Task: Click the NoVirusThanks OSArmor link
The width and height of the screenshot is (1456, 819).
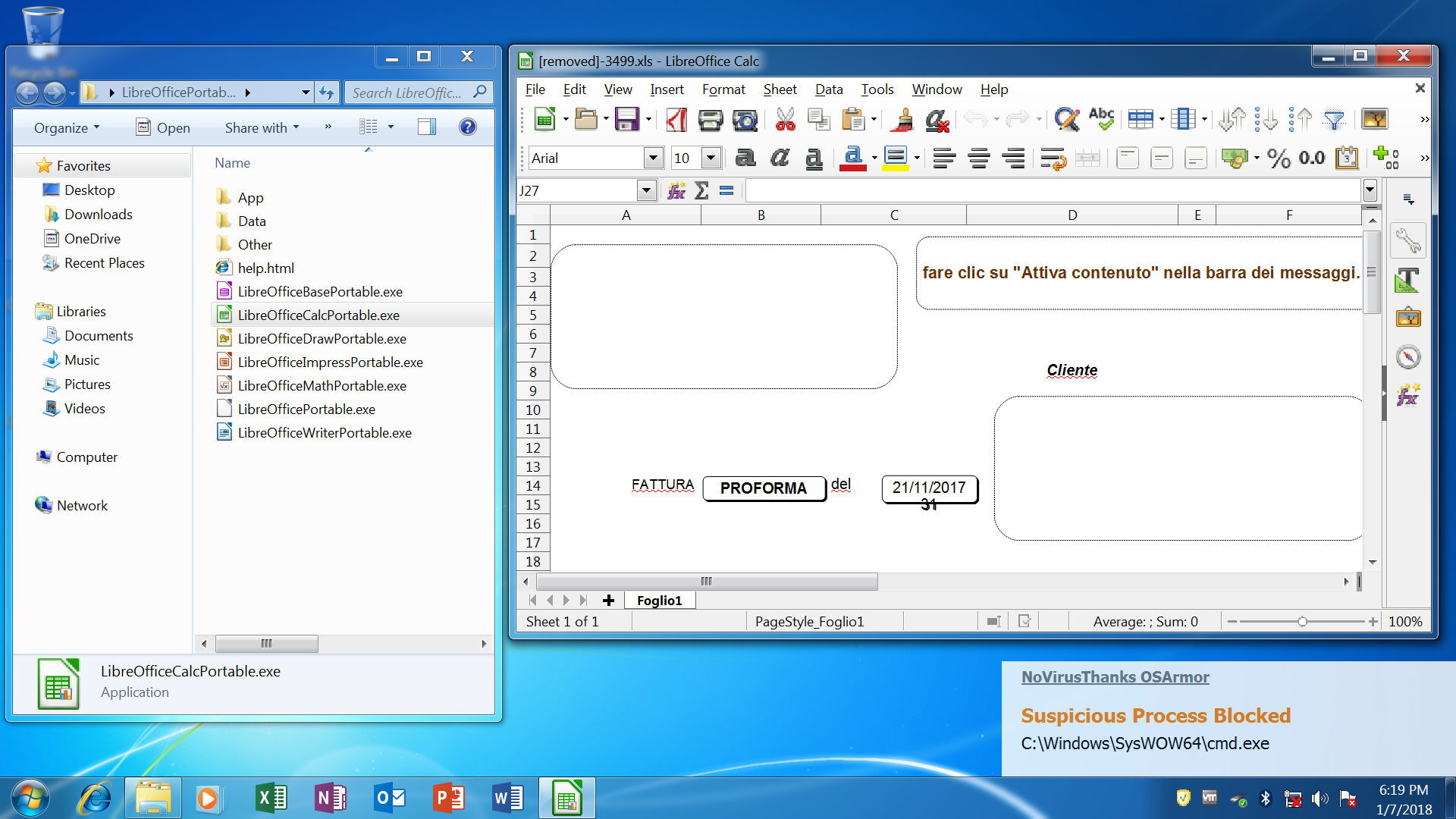Action: [1115, 677]
